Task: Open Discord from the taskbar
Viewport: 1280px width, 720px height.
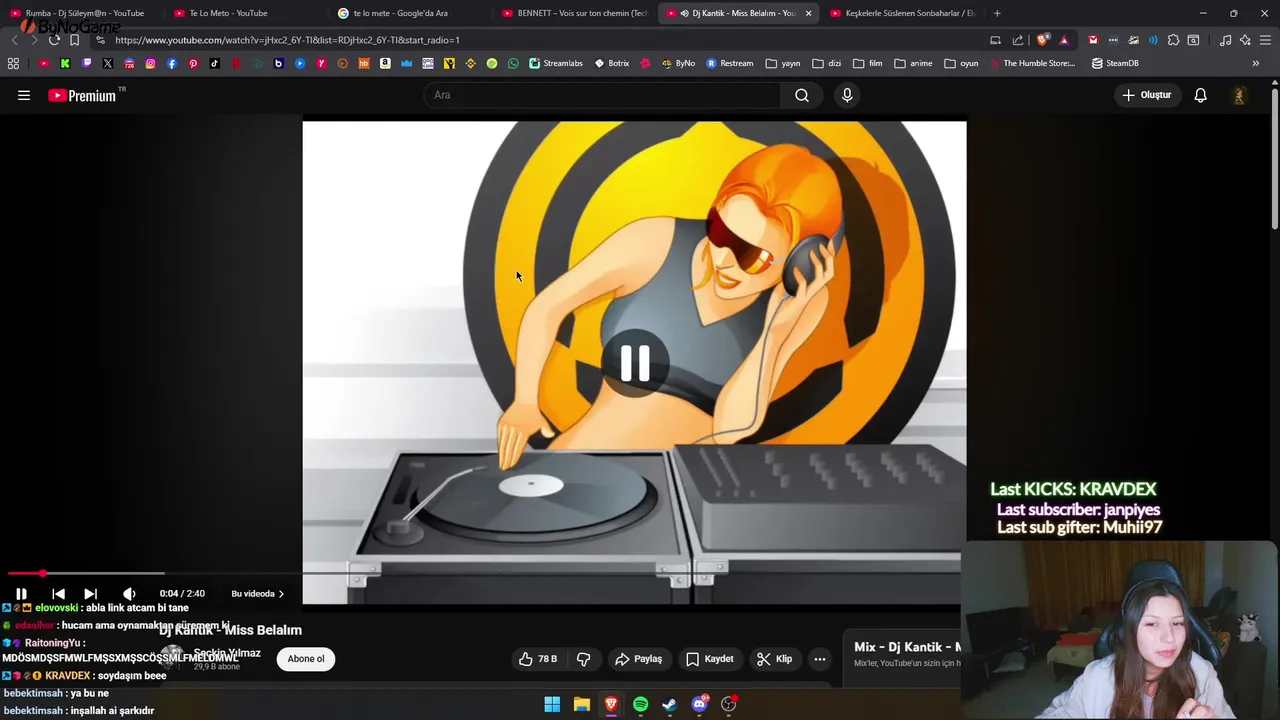Action: pyautogui.click(x=699, y=704)
